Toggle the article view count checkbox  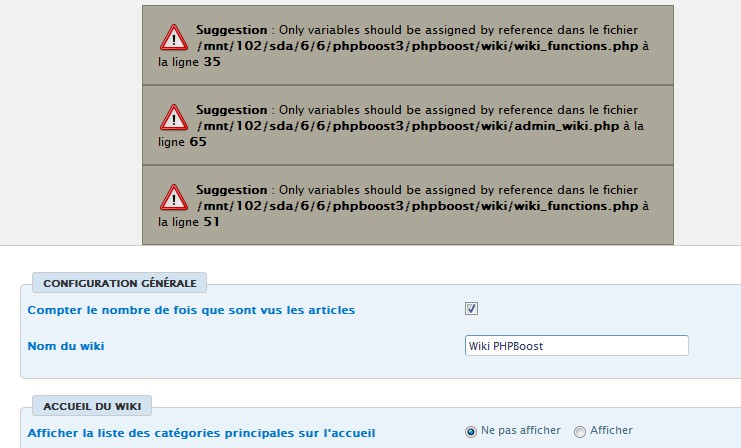tap(471, 309)
